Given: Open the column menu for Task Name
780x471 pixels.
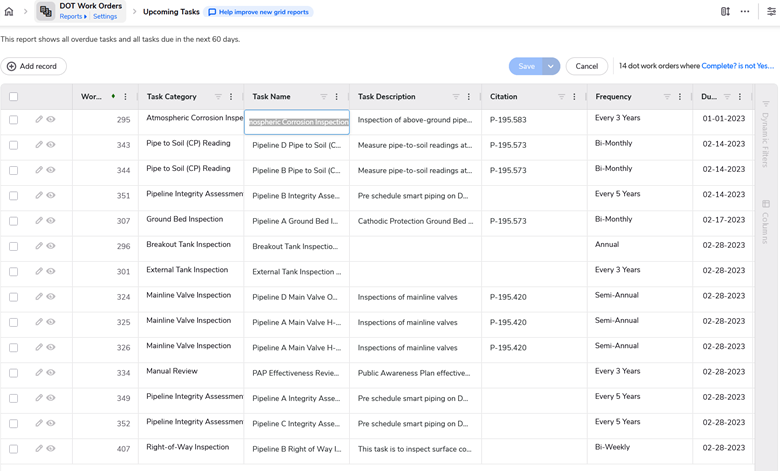Looking at the screenshot, I should [337, 97].
